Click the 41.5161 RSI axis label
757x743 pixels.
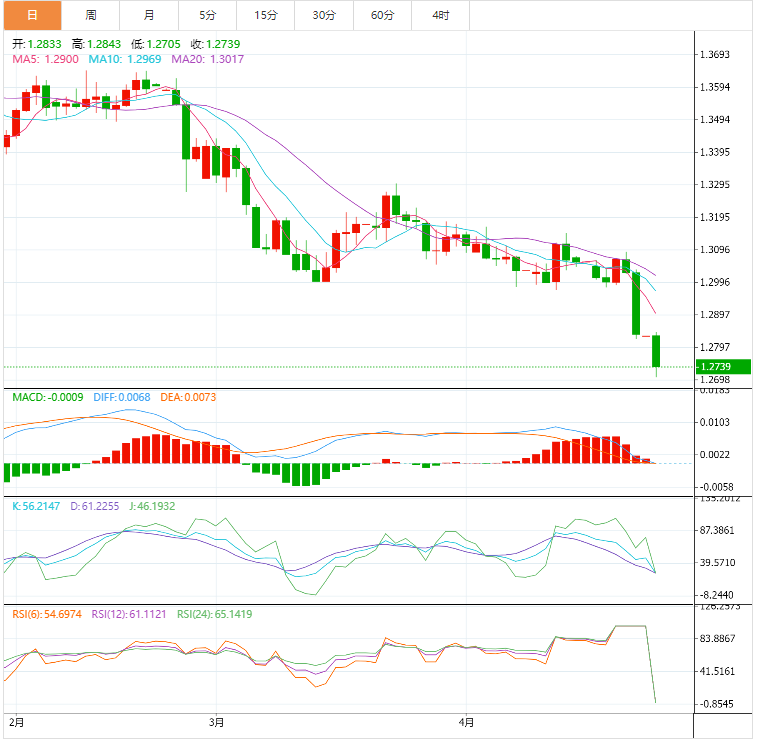tap(717, 672)
